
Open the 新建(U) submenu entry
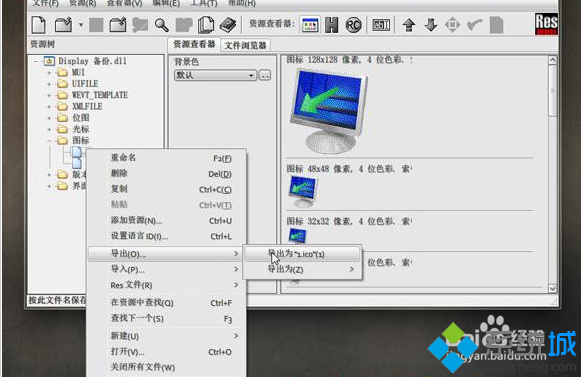click(167, 336)
